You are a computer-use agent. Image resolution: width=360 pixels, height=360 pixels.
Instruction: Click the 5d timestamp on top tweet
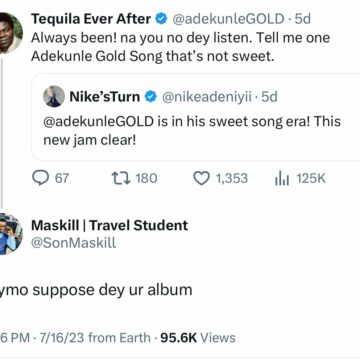point(303,19)
